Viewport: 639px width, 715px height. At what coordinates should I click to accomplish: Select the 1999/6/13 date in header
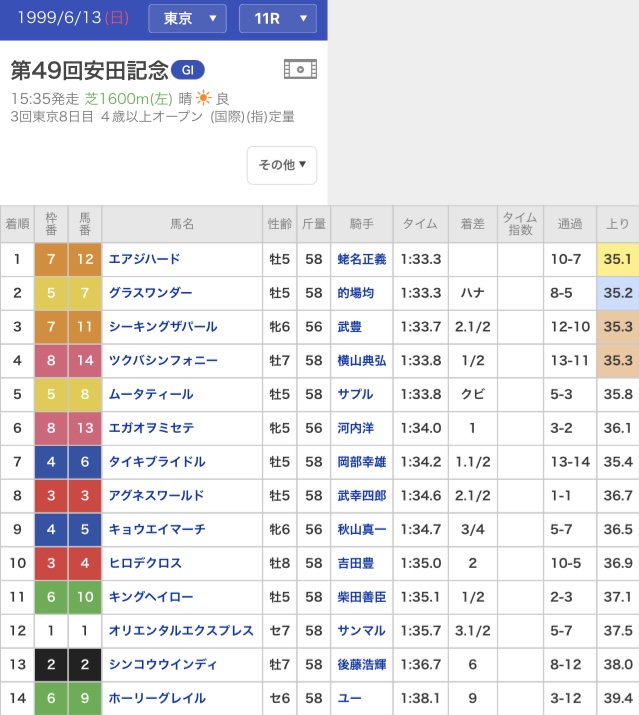66,19
